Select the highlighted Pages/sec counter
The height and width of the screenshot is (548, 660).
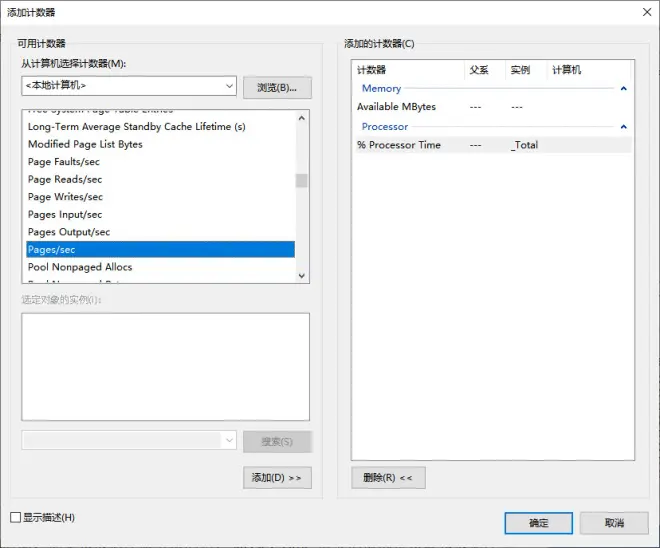click(160, 250)
